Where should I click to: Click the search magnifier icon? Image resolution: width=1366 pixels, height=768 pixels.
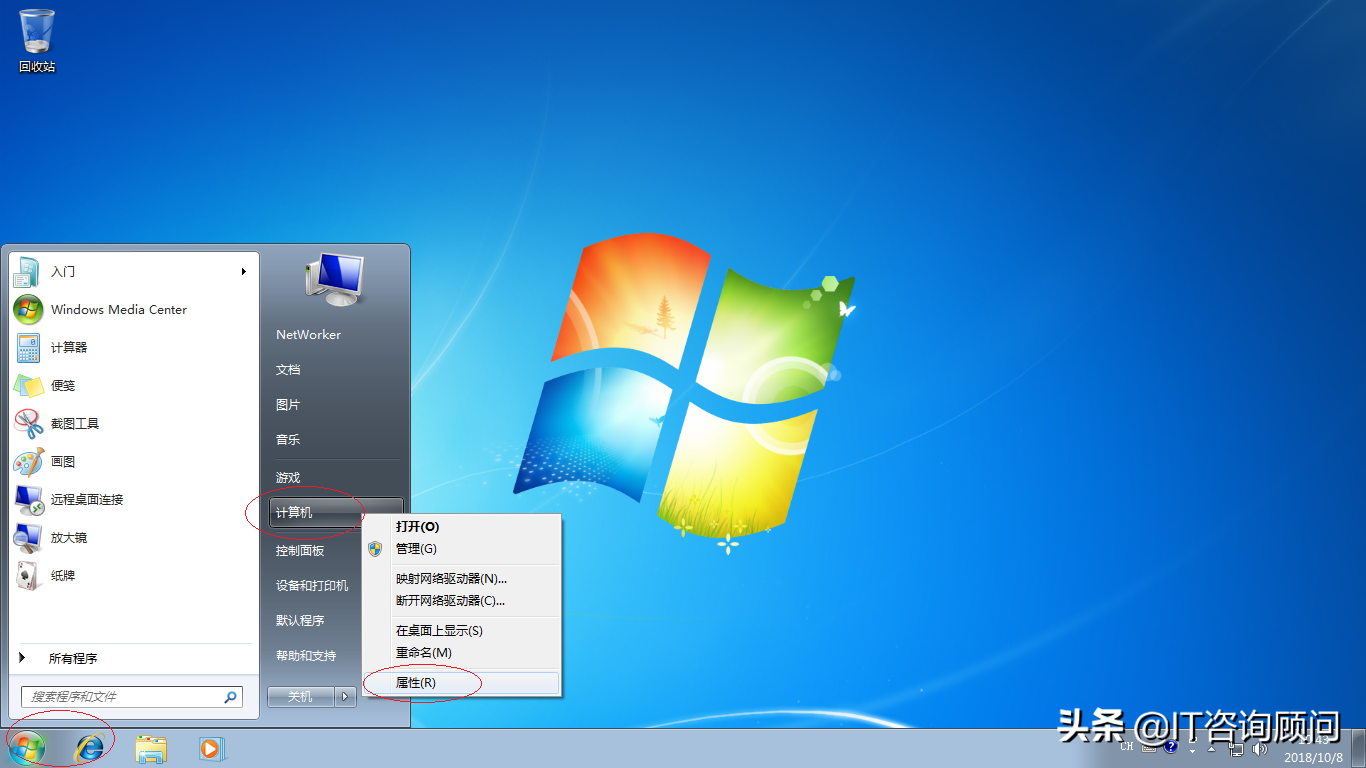(x=230, y=697)
